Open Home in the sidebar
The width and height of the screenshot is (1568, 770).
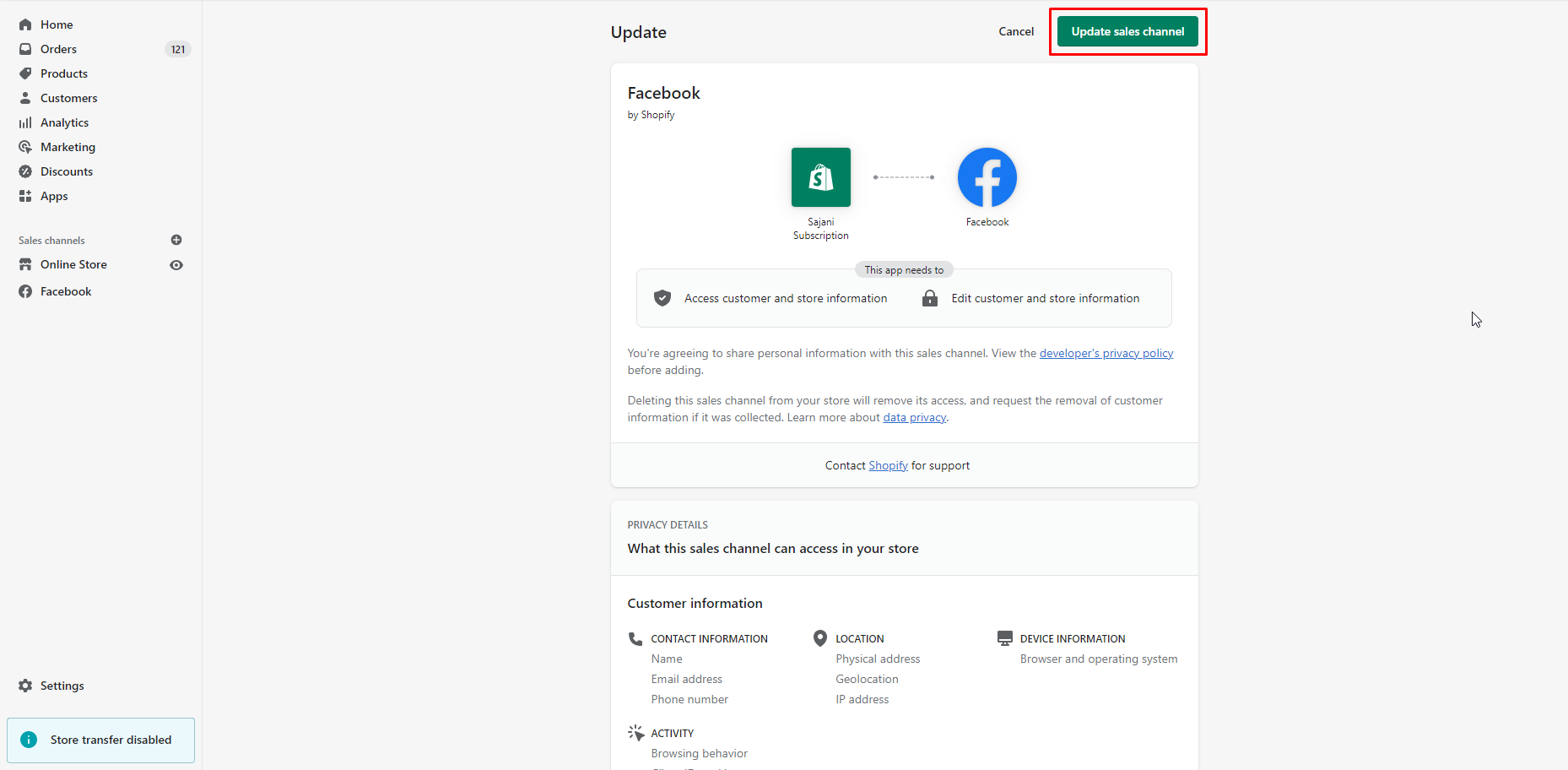(x=57, y=24)
